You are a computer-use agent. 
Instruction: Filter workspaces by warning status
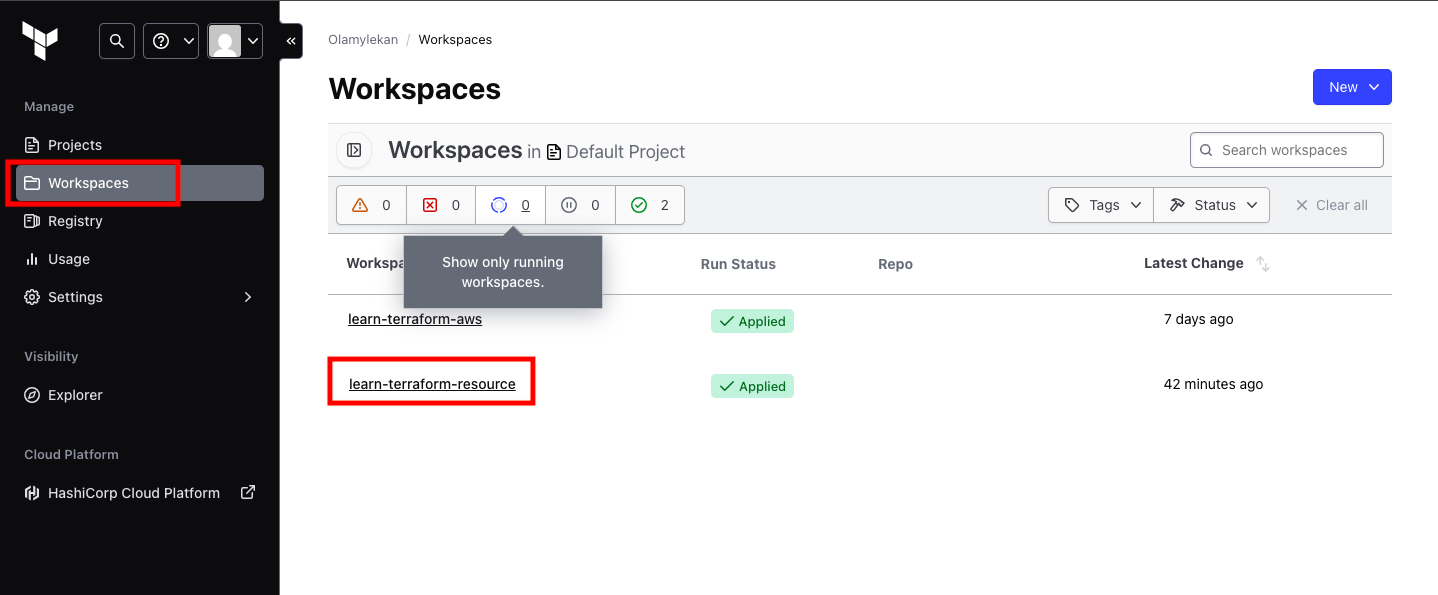click(371, 205)
